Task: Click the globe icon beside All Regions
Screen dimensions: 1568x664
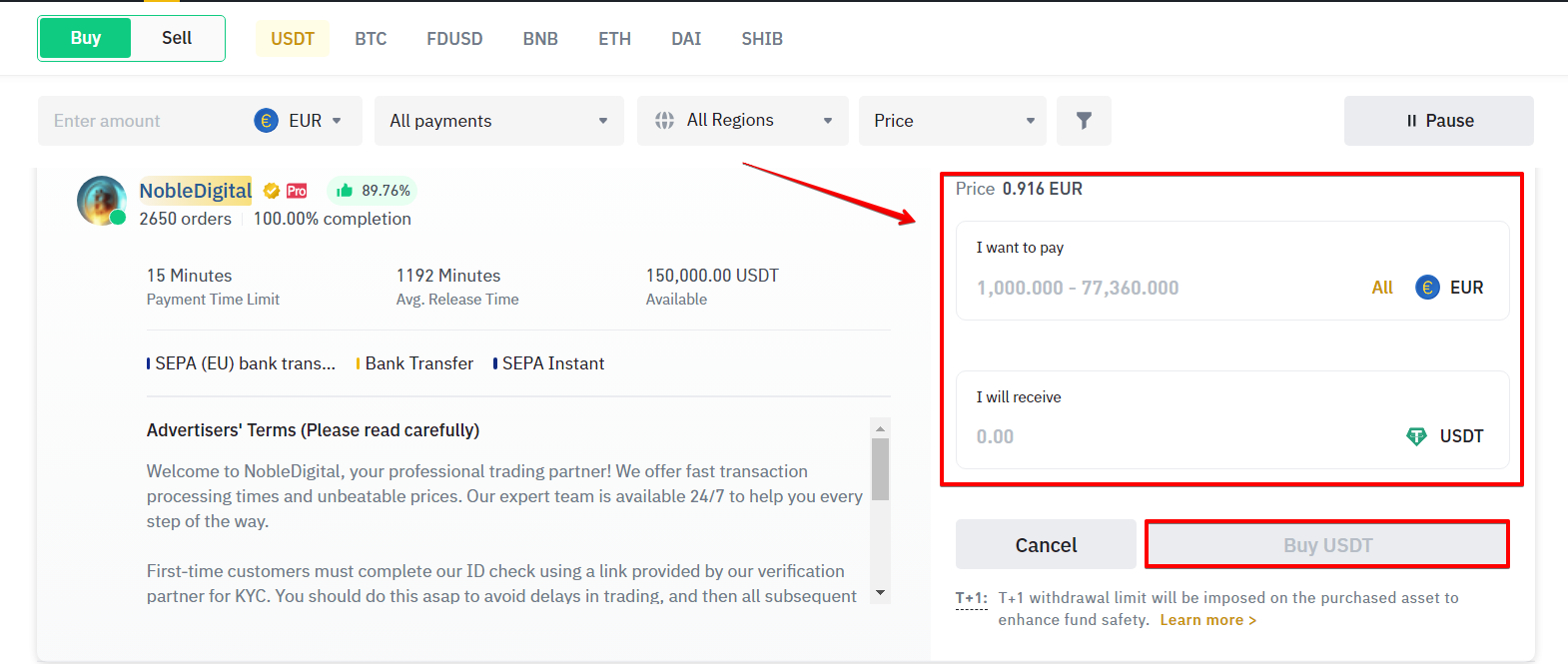Action: point(664,121)
